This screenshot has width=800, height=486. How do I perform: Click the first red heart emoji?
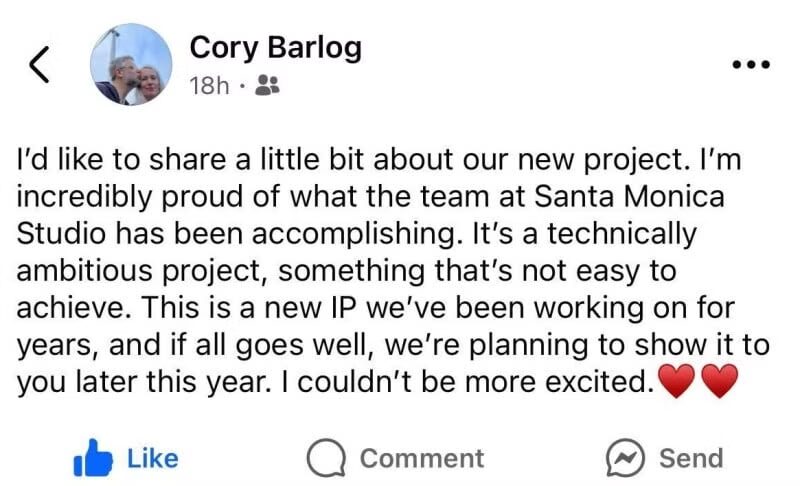pyautogui.click(x=677, y=381)
